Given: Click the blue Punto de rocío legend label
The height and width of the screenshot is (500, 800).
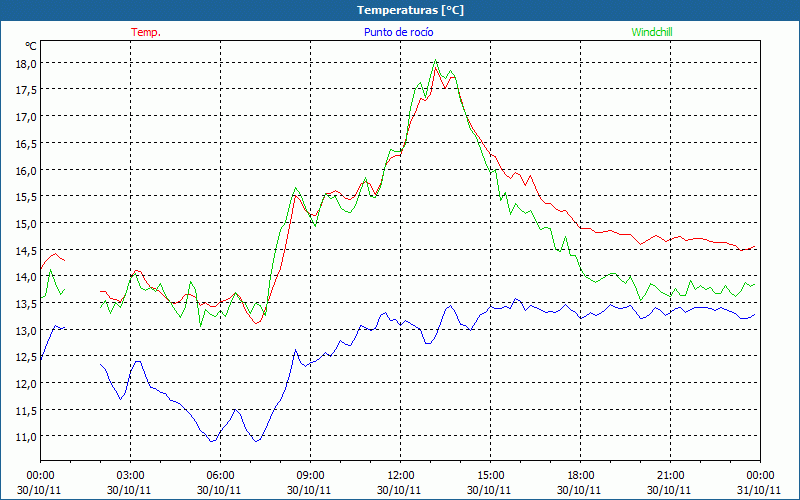Looking at the screenshot, I should pyautogui.click(x=398, y=32).
